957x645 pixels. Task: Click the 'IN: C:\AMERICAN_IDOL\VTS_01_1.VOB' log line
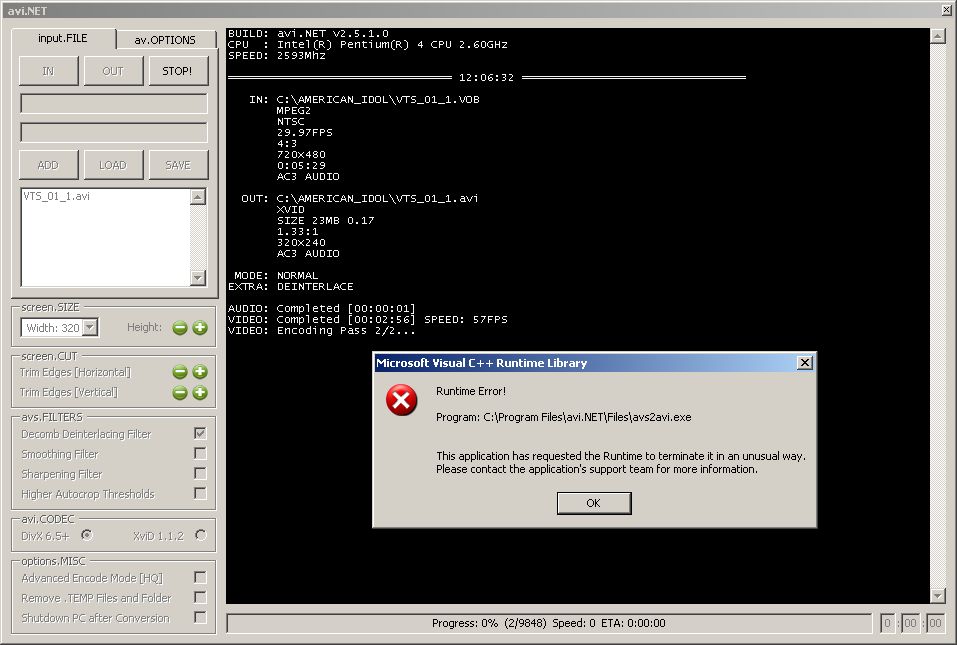364,99
